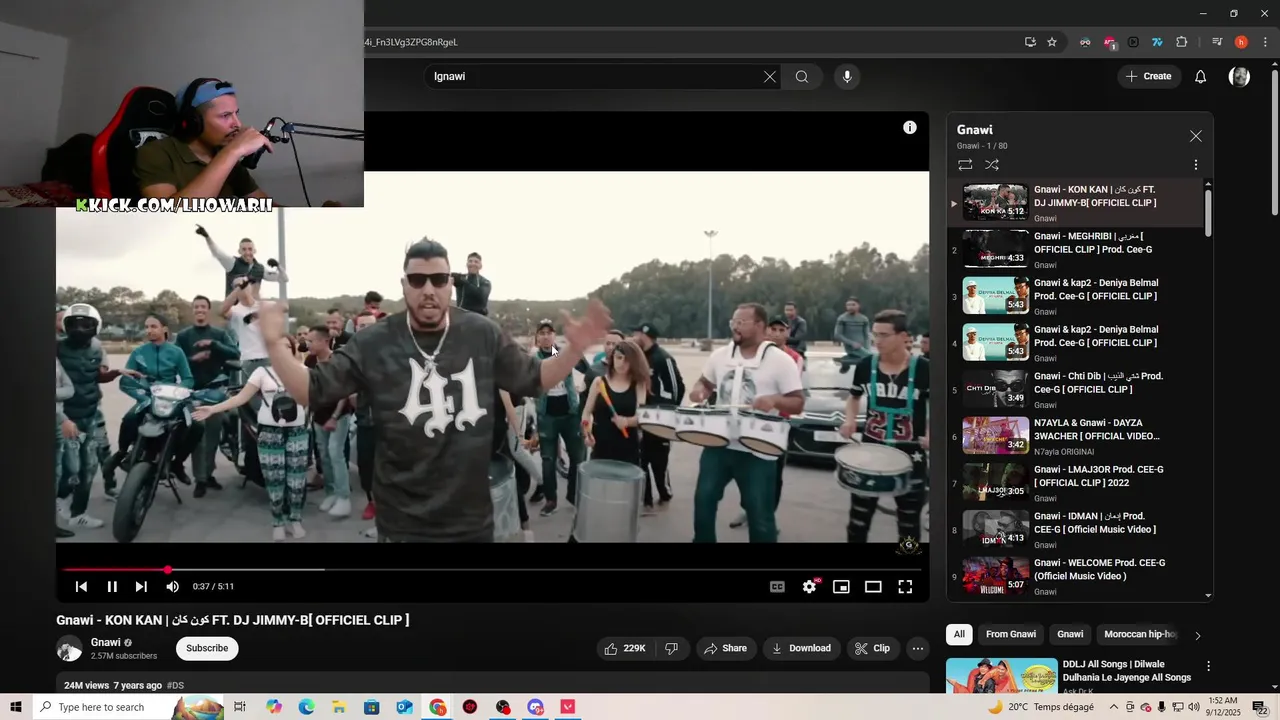Select Gnawi - IDMAN playlist video
Viewport: 1280px width, 720px height.
1076,530
